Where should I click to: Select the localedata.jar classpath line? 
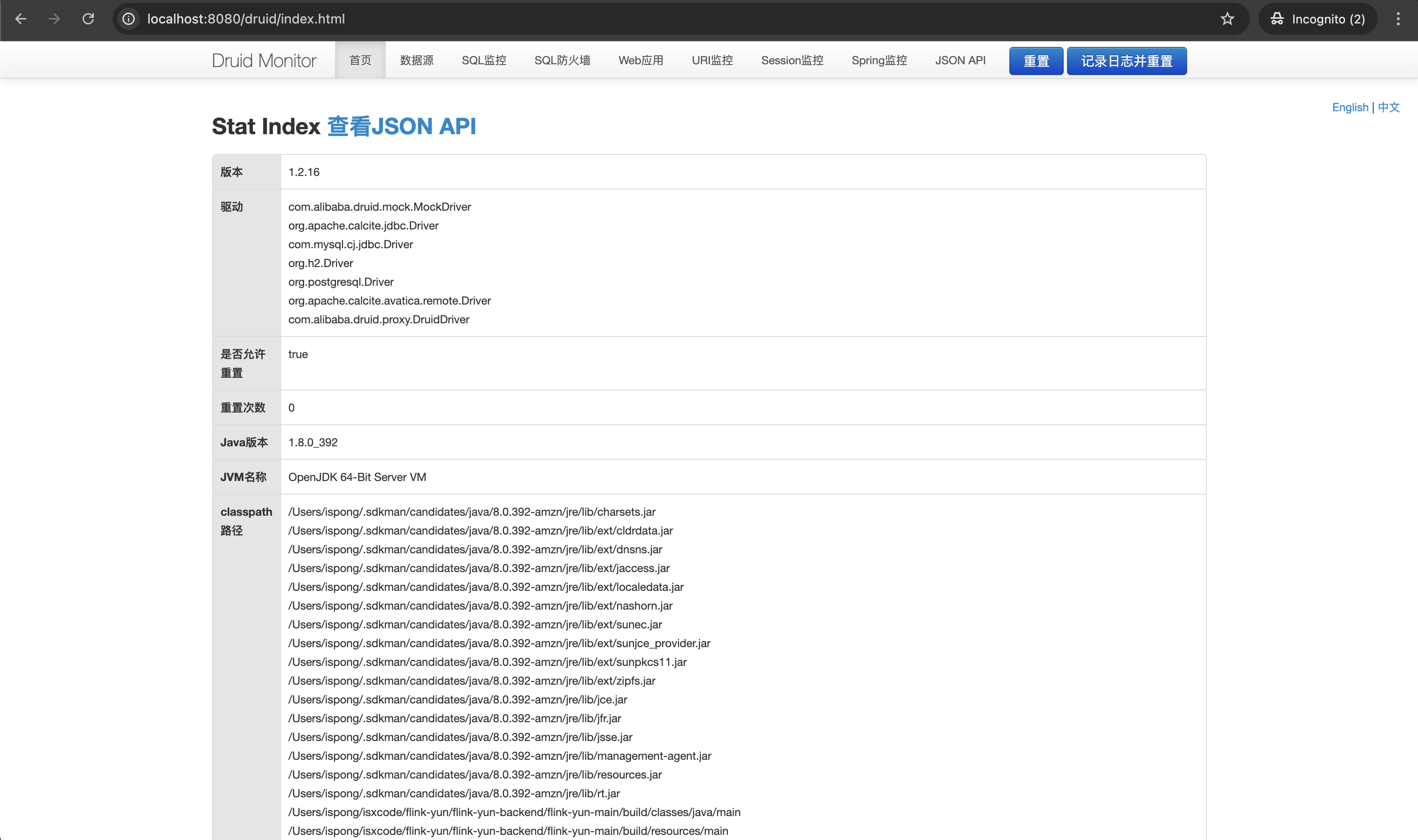[486, 587]
